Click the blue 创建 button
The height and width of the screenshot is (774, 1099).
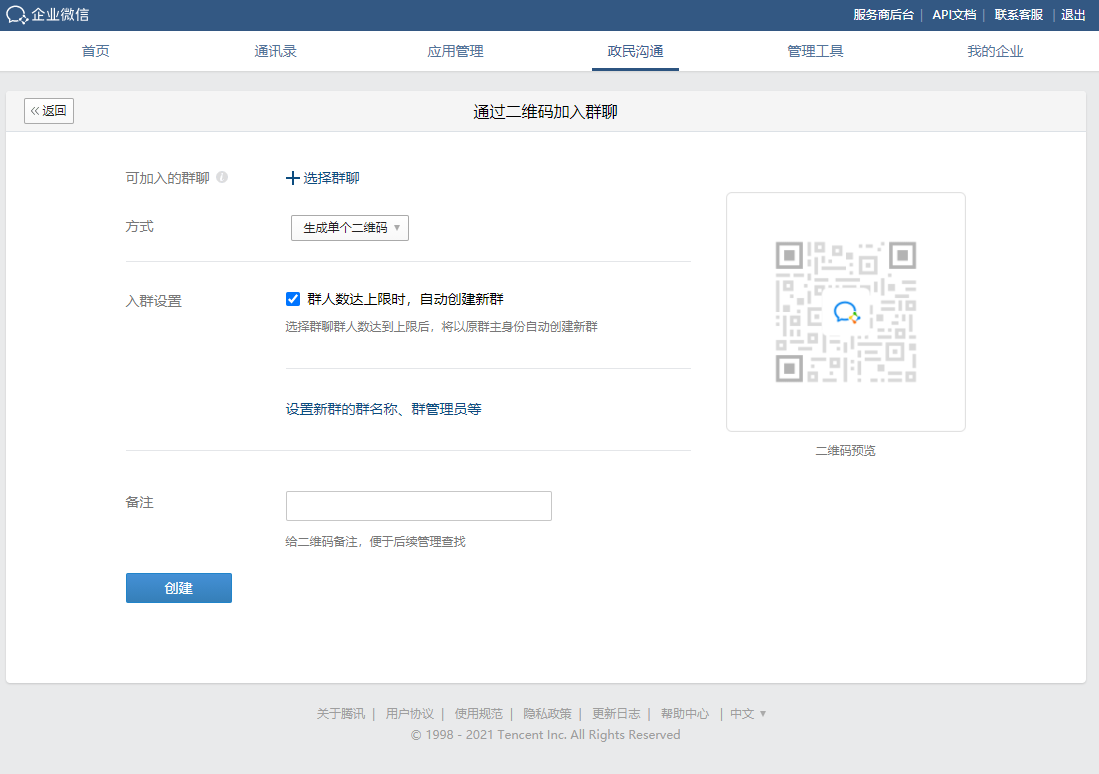[x=179, y=588]
